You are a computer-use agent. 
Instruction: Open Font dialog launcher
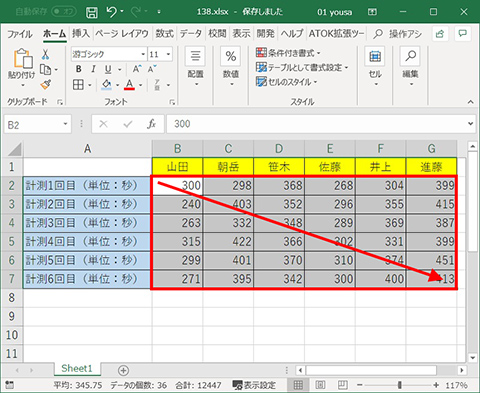[172, 102]
